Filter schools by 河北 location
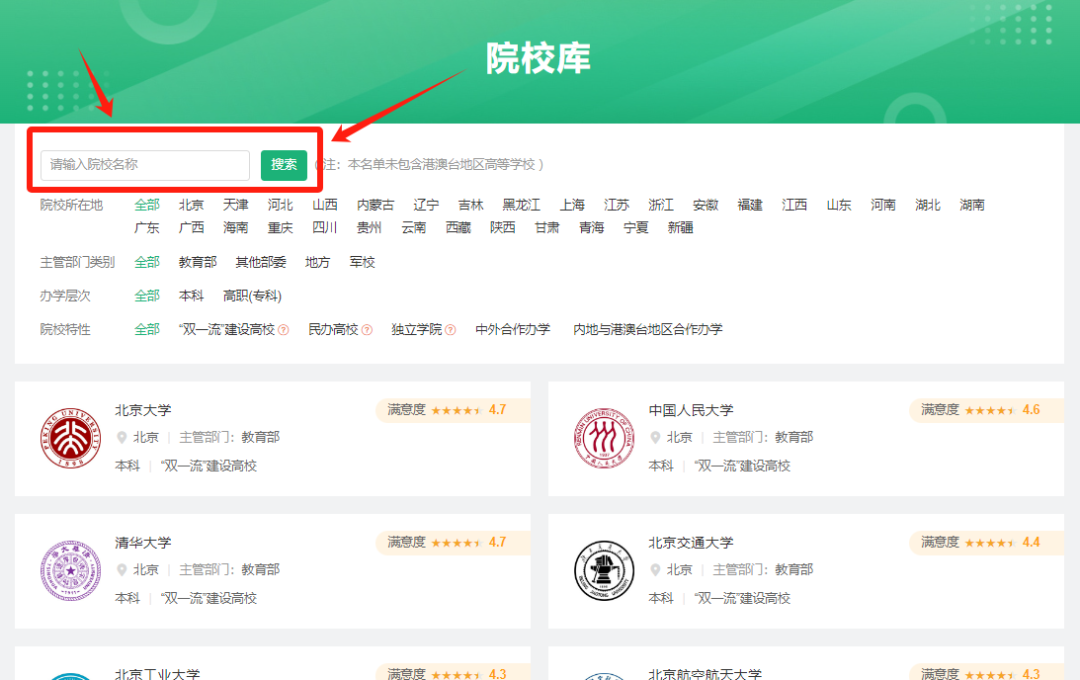 (x=280, y=205)
